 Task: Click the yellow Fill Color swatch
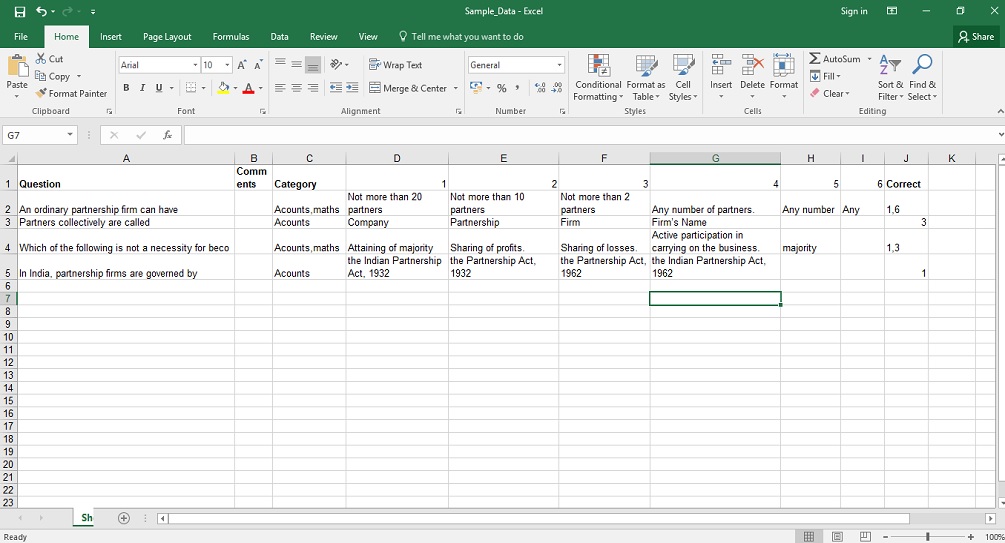[222, 88]
